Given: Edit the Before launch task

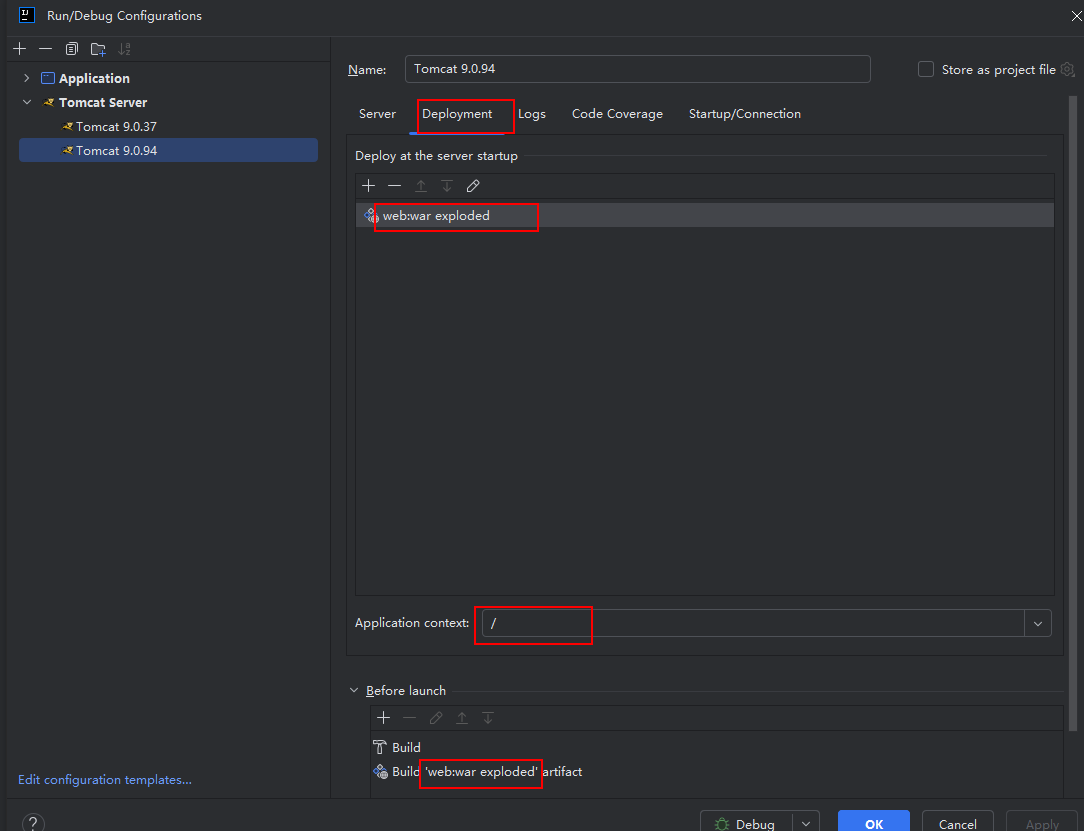Looking at the screenshot, I should tap(436, 718).
